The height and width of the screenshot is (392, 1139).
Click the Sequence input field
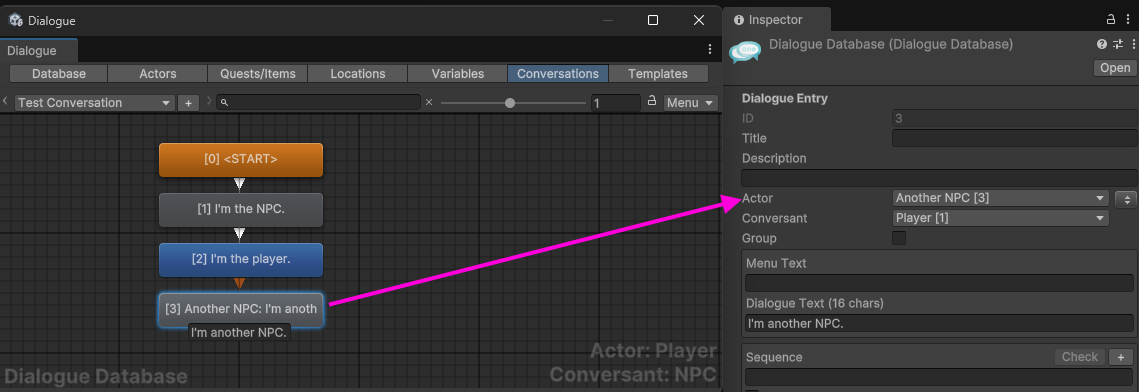click(x=939, y=377)
